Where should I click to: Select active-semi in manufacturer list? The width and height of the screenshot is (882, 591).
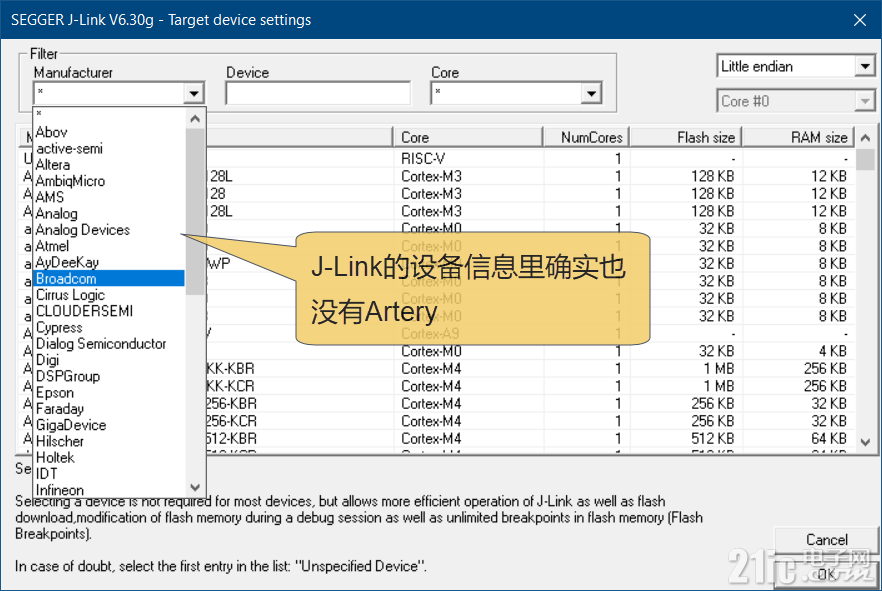(109, 148)
